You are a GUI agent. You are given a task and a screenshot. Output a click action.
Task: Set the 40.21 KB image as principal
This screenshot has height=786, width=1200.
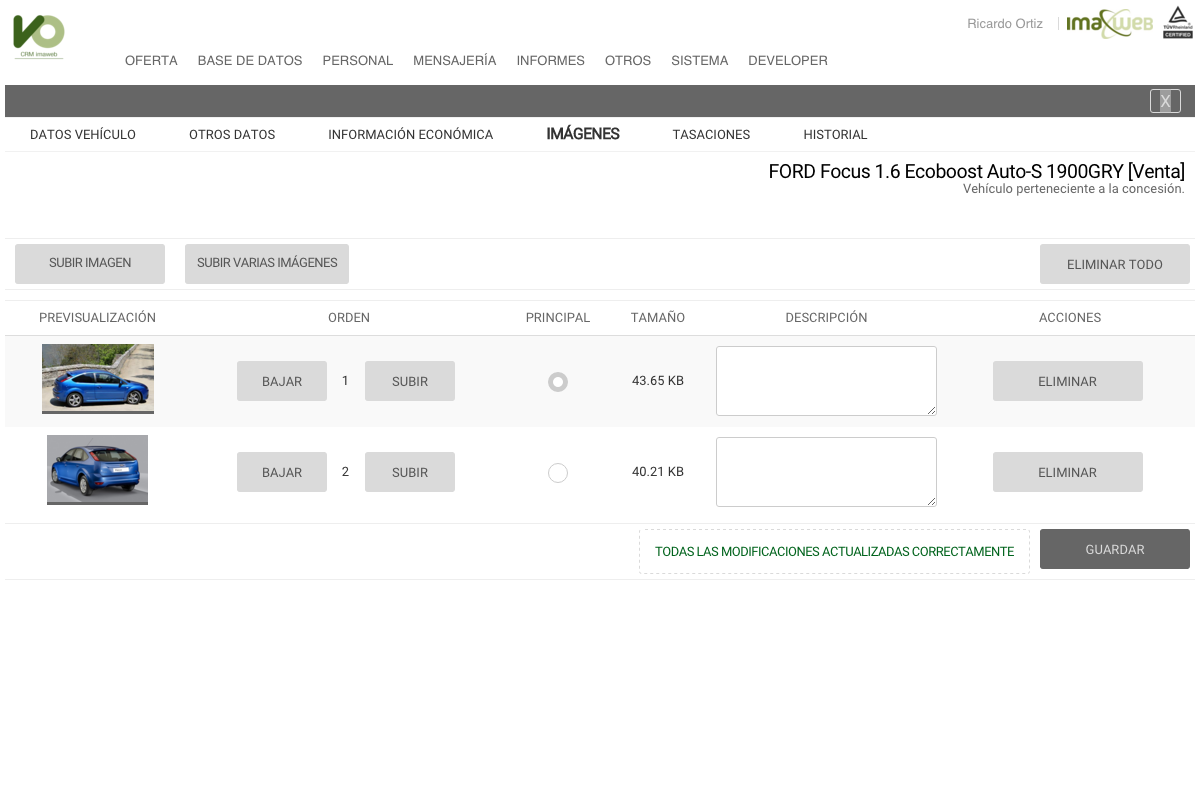[x=558, y=473]
